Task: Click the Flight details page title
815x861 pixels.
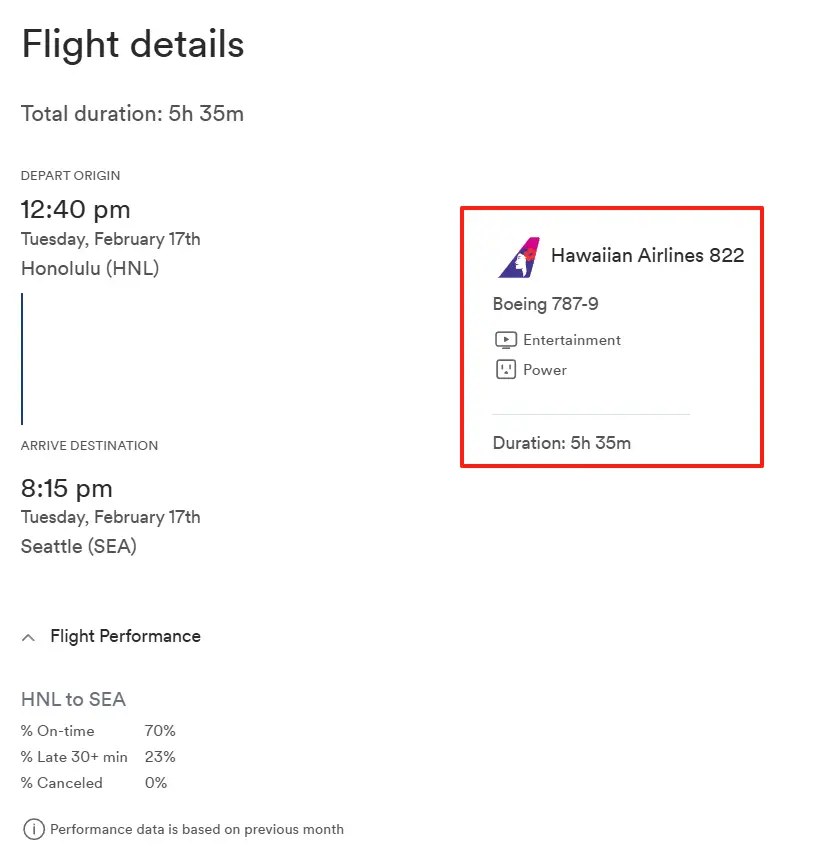Action: 133,44
